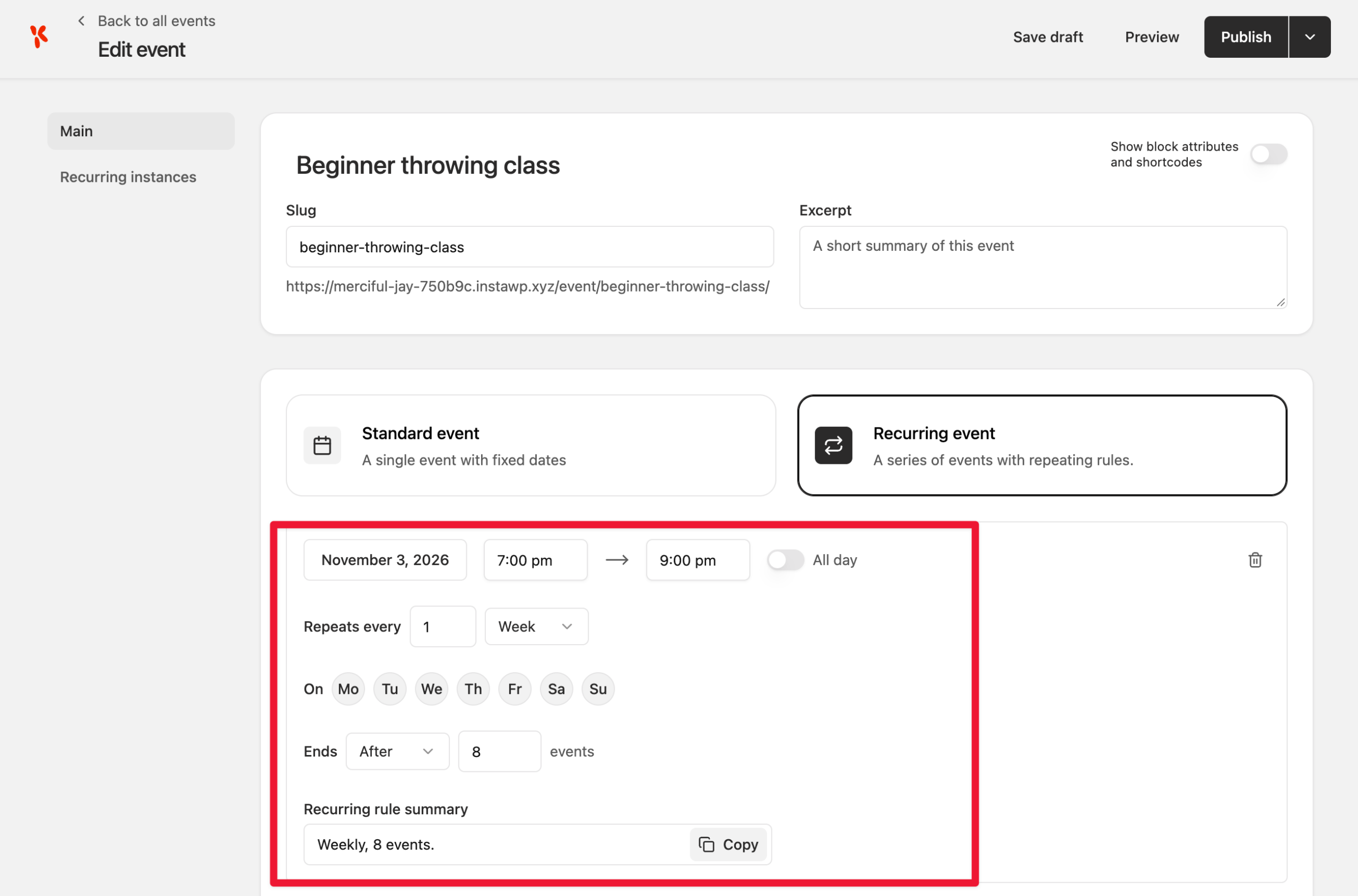Screen dimensions: 1358x896
Task: Open the Ends After dropdown
Action: tap(397, 751)
